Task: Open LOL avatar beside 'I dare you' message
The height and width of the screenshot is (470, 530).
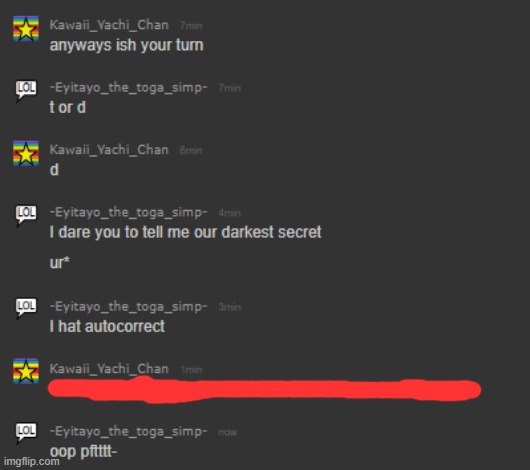Action: coord(26,215)
